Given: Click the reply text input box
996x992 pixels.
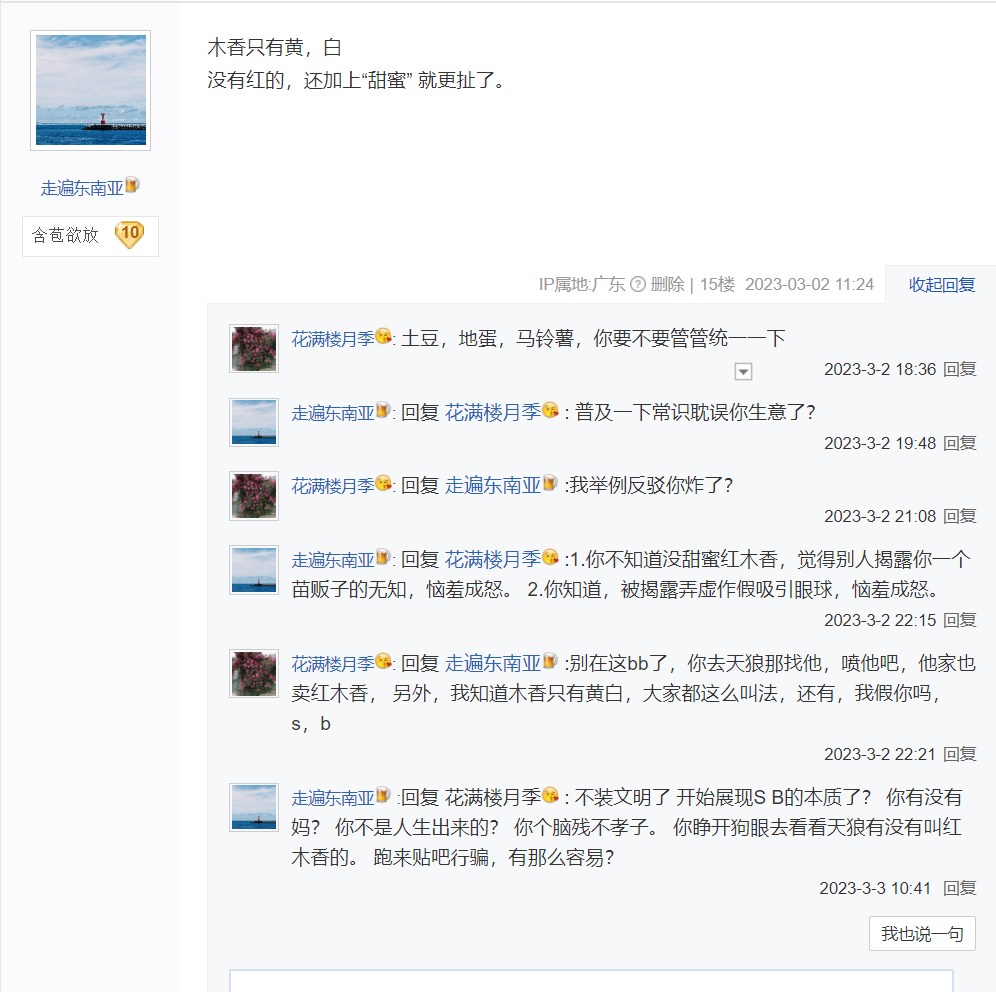Looking at the screenshot, I should 591,980.
